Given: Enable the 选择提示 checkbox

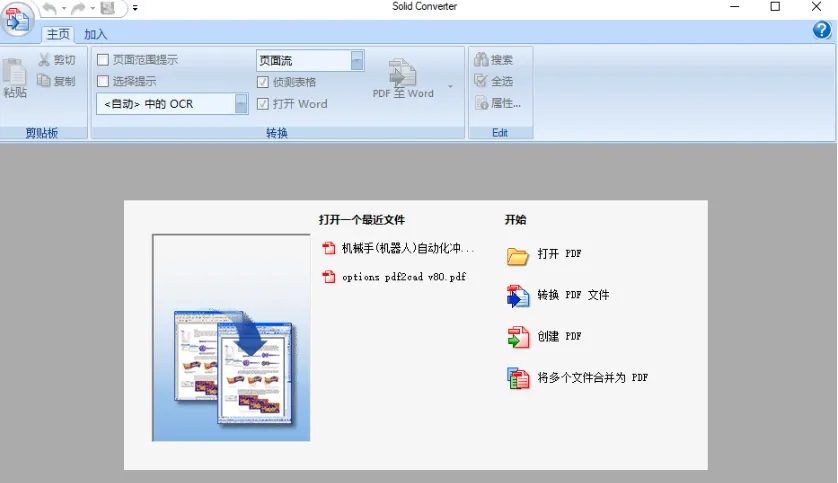Looking at the screenshot, I should coord(103,81).
